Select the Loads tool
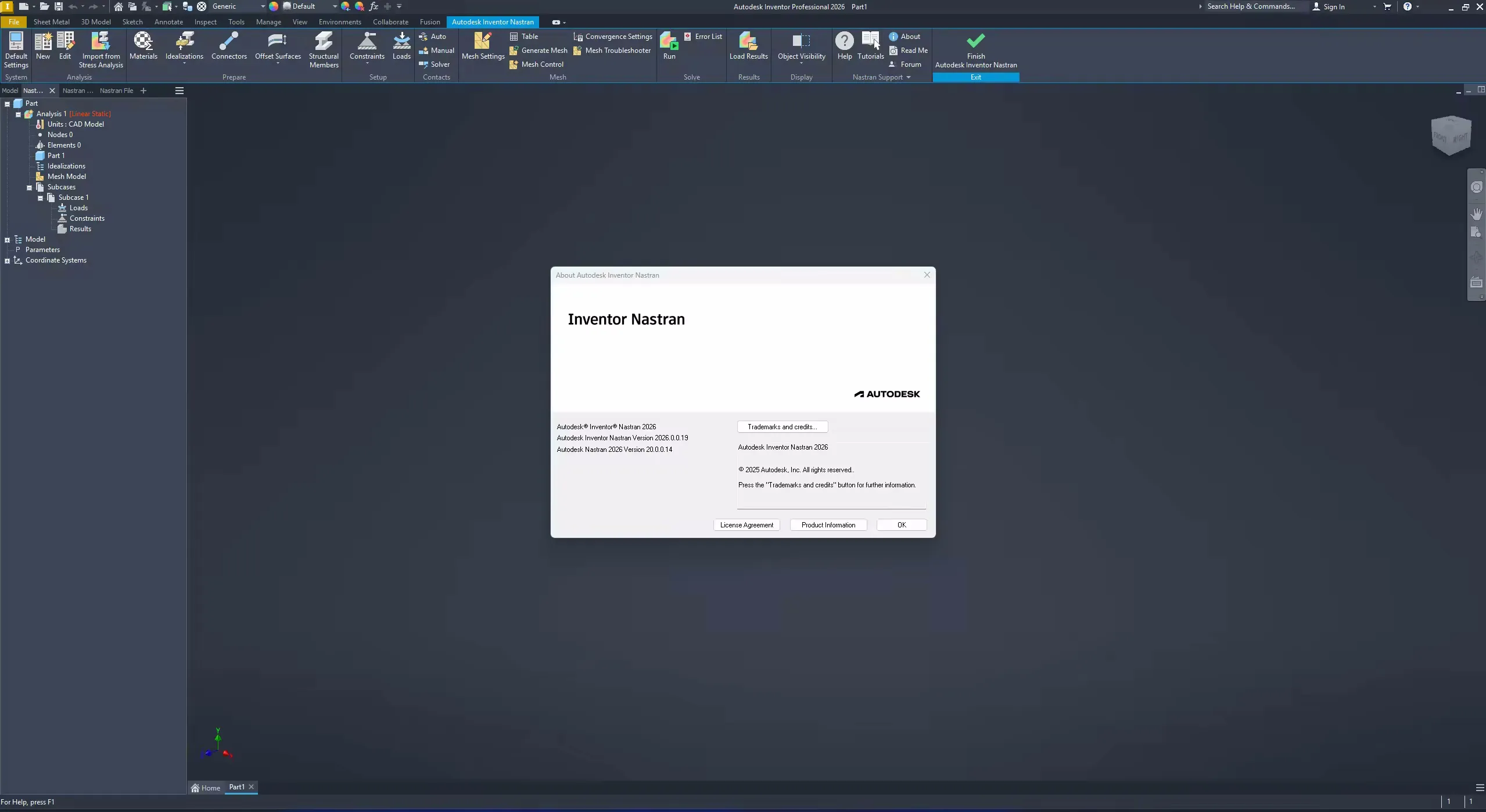 pyautogui.click(x=401, y=46)
